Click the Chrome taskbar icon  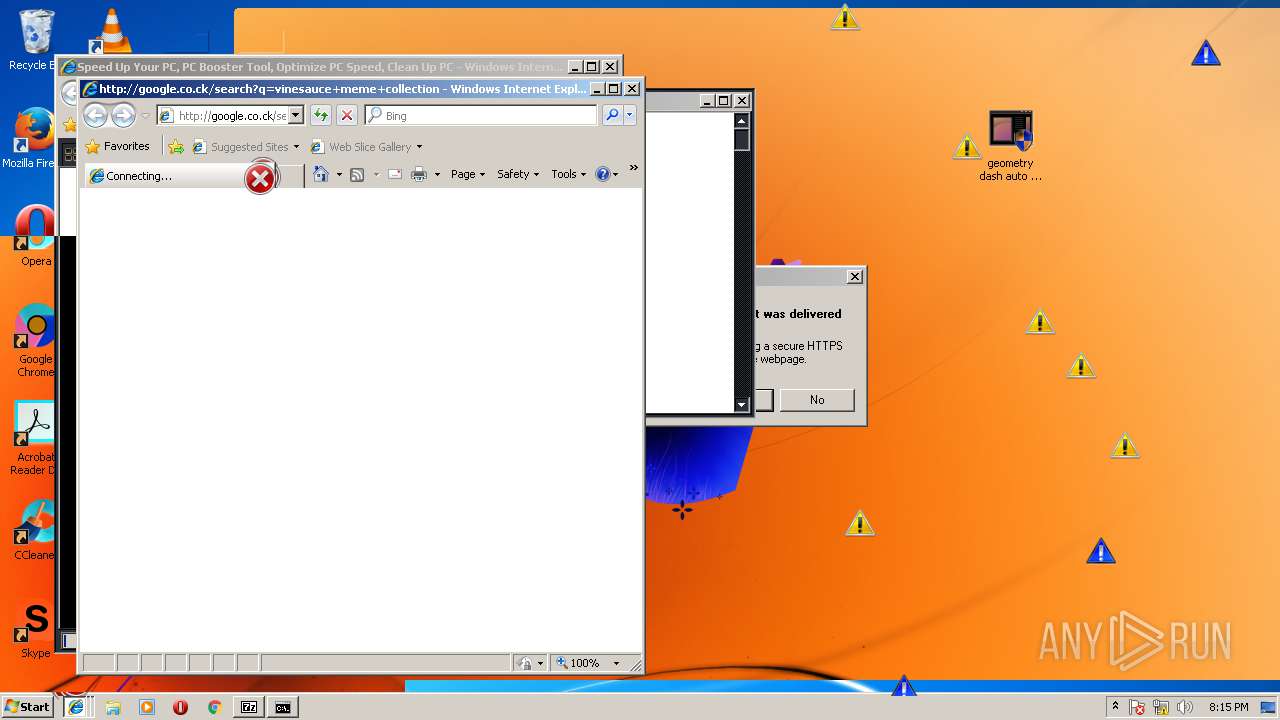pyautogui.click(x=214, y=707)
